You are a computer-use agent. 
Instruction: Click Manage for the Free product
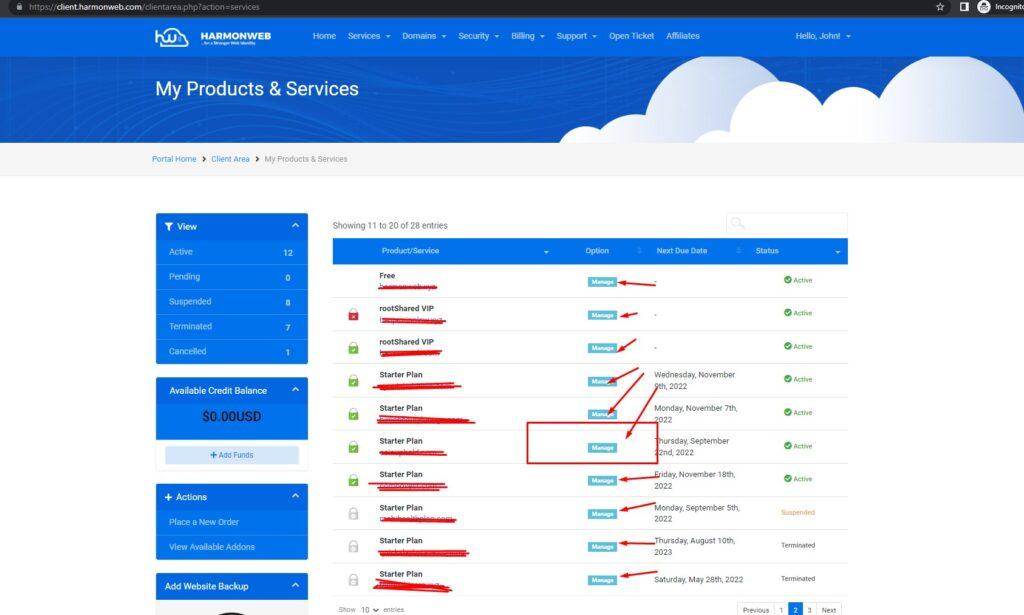point(602,282)
